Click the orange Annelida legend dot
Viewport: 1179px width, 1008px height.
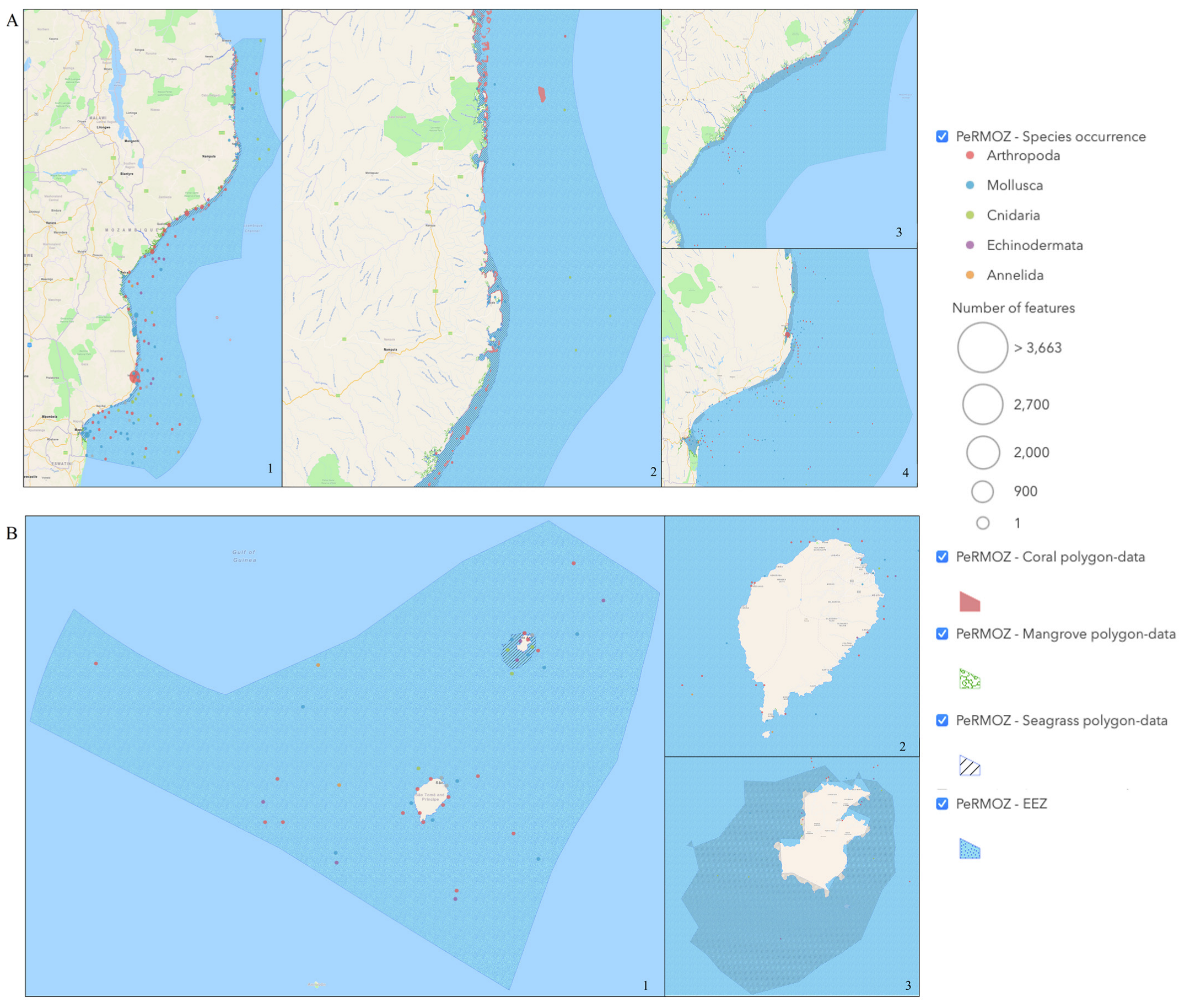970,276
